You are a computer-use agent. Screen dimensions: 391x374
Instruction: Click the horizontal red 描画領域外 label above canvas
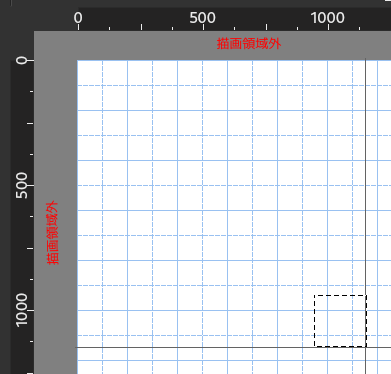[x=249, y=44]
